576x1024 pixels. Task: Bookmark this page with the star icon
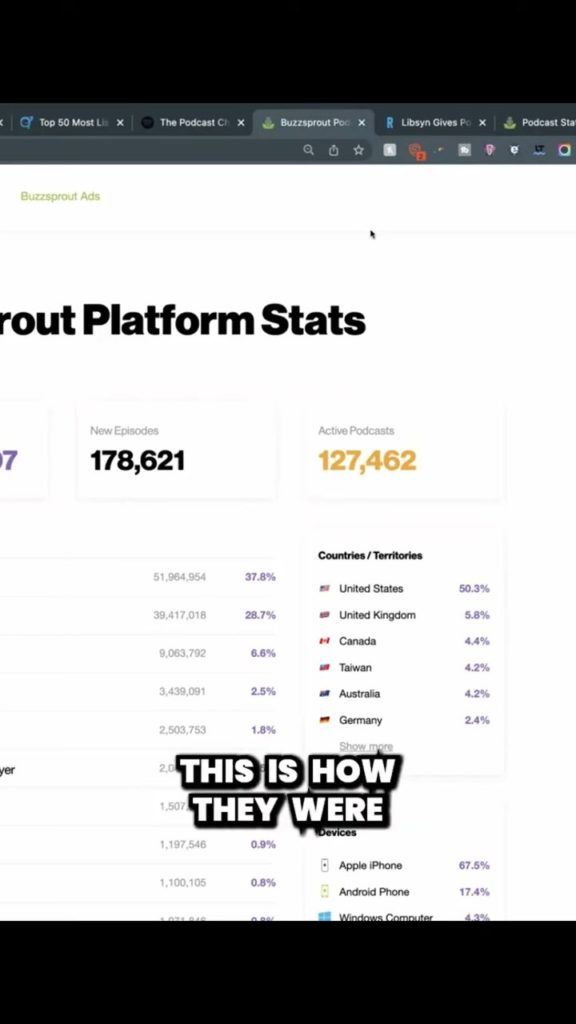point(359,150)
